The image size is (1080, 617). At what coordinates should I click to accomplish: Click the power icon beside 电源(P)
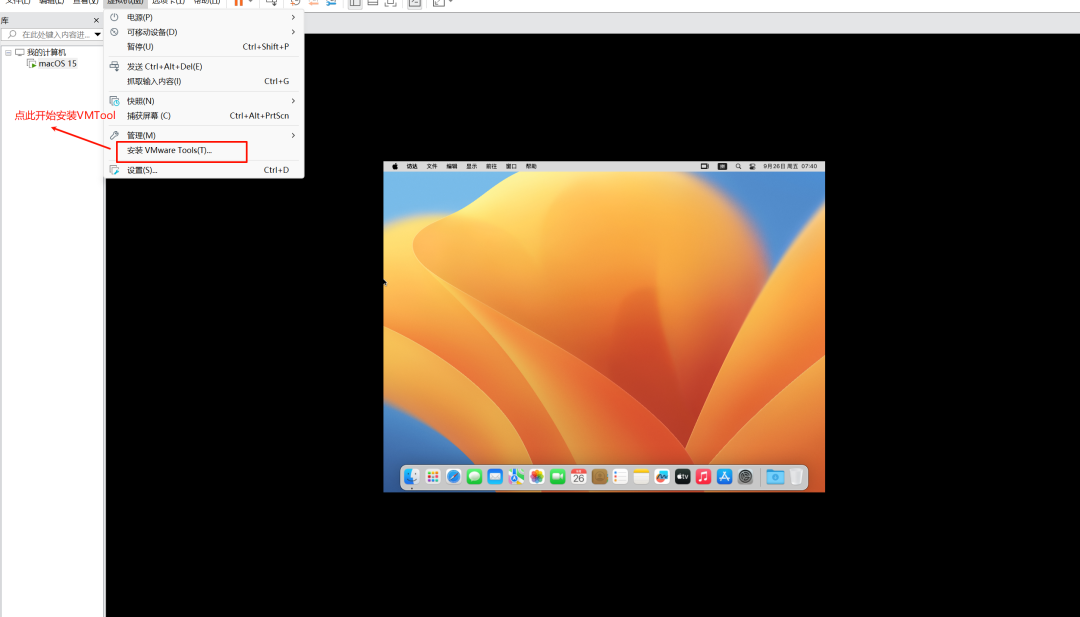[114, 17]
